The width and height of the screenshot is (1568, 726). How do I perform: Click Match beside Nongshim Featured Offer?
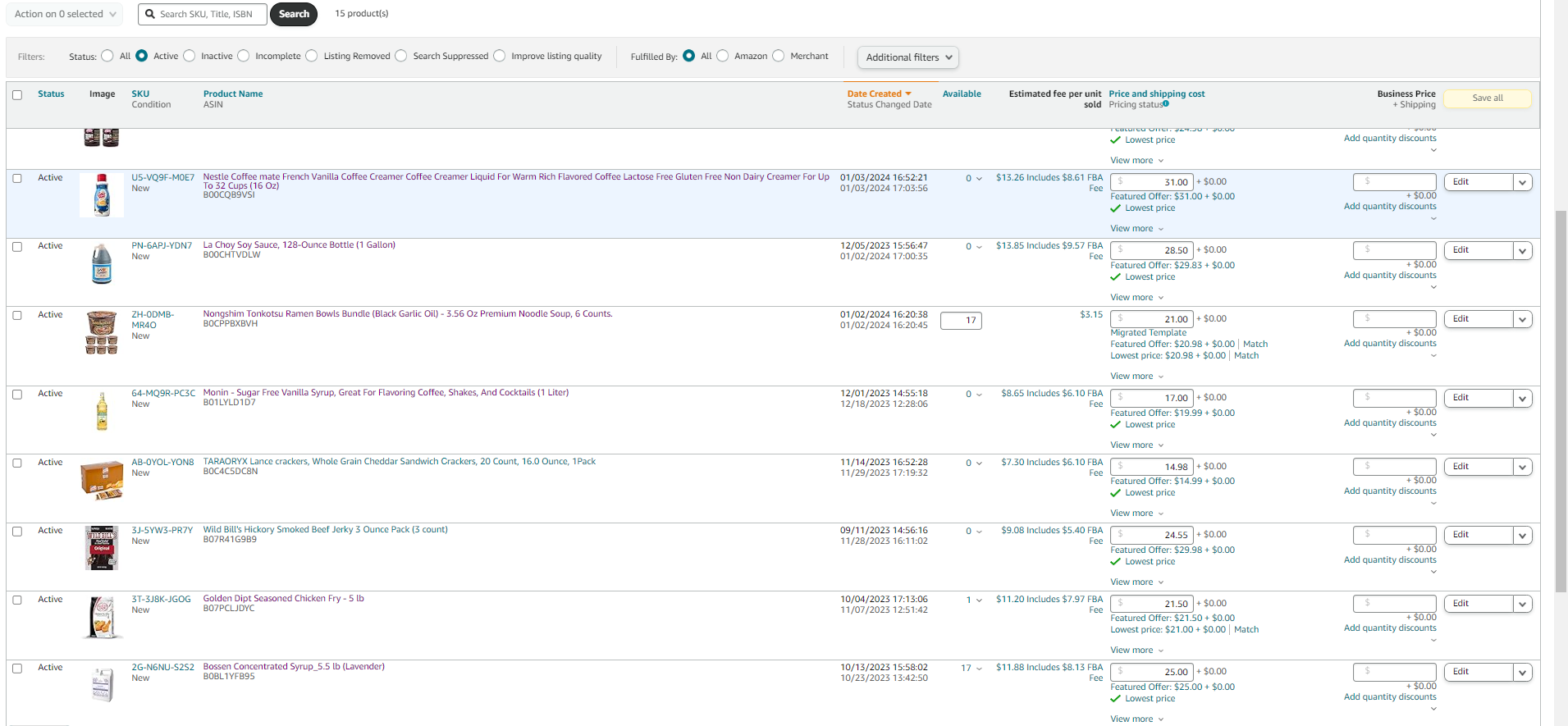coord(1255,345)
